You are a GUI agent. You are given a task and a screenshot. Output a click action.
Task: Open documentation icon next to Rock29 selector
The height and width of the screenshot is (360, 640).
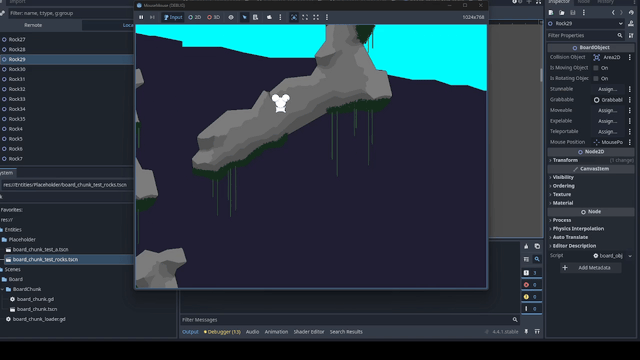[631, 24]
